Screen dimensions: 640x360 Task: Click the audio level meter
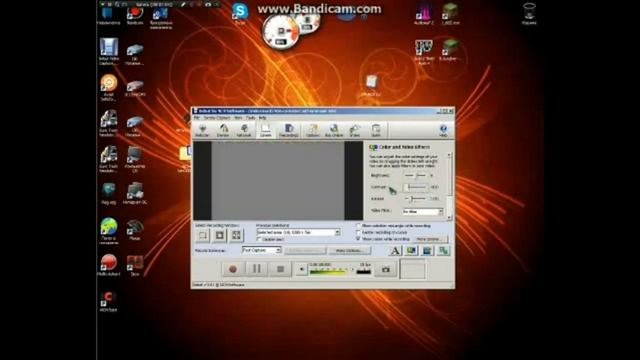click(330, 270)
